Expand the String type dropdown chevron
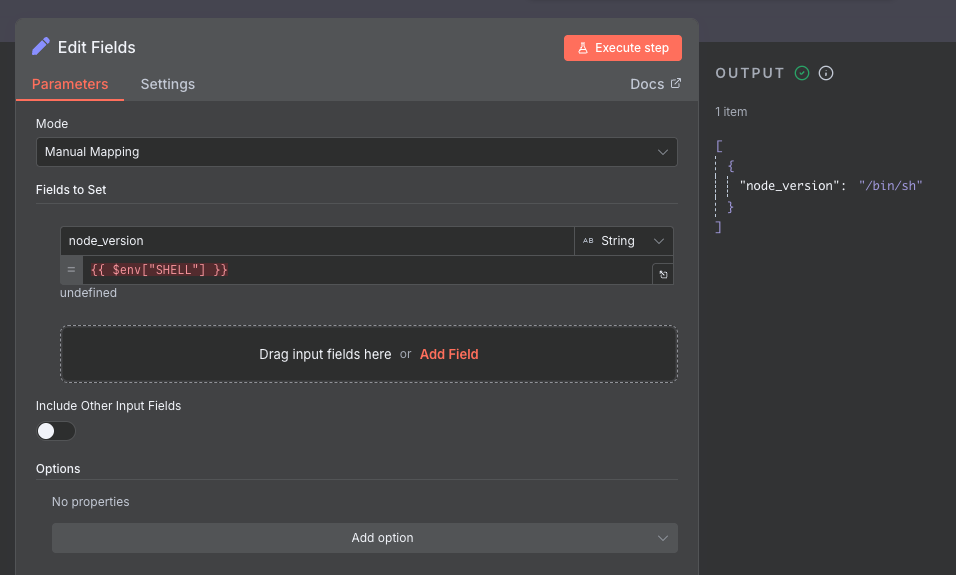Screen dimensions: 956x575 coord(658,241)
